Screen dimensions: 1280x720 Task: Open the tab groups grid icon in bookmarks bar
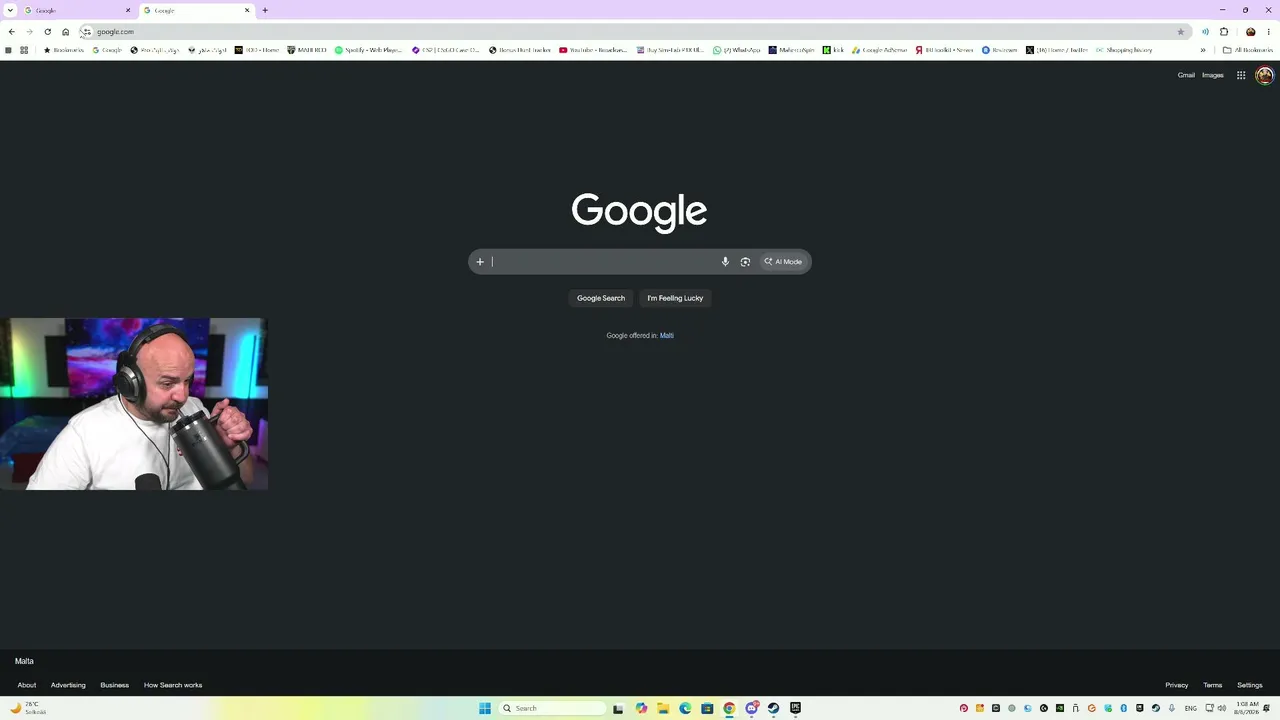click(24, 50)
